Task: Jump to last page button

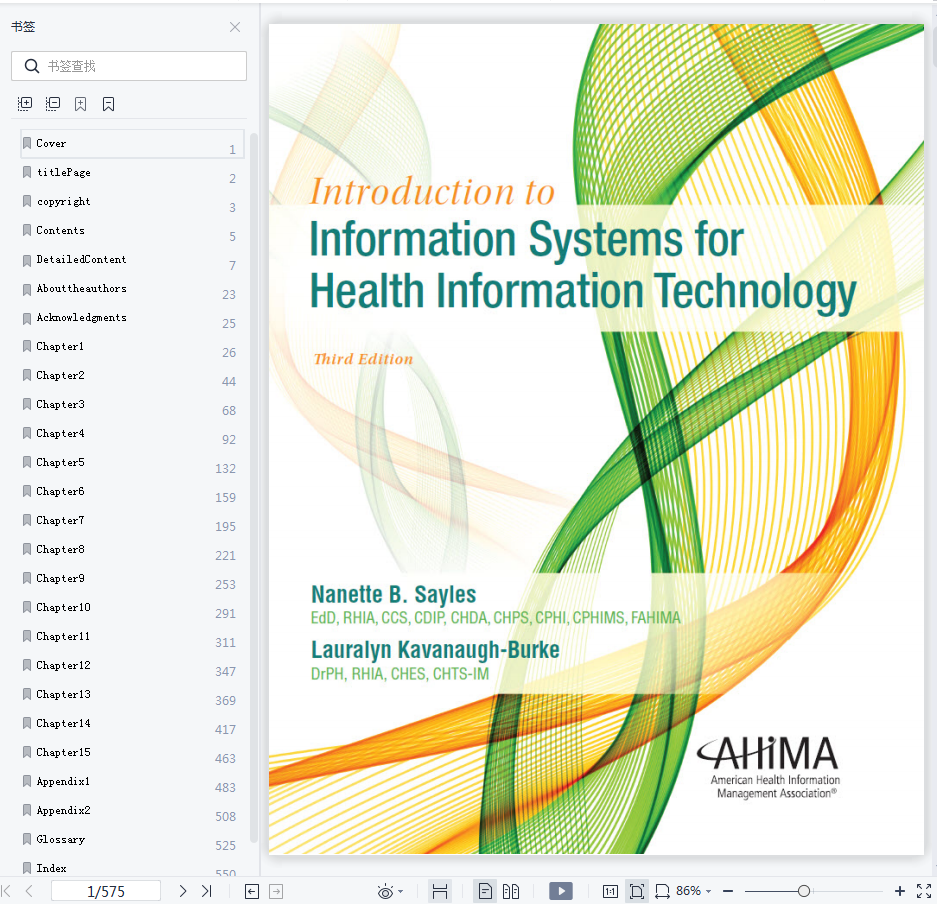Action: click(x=207, y=891)
